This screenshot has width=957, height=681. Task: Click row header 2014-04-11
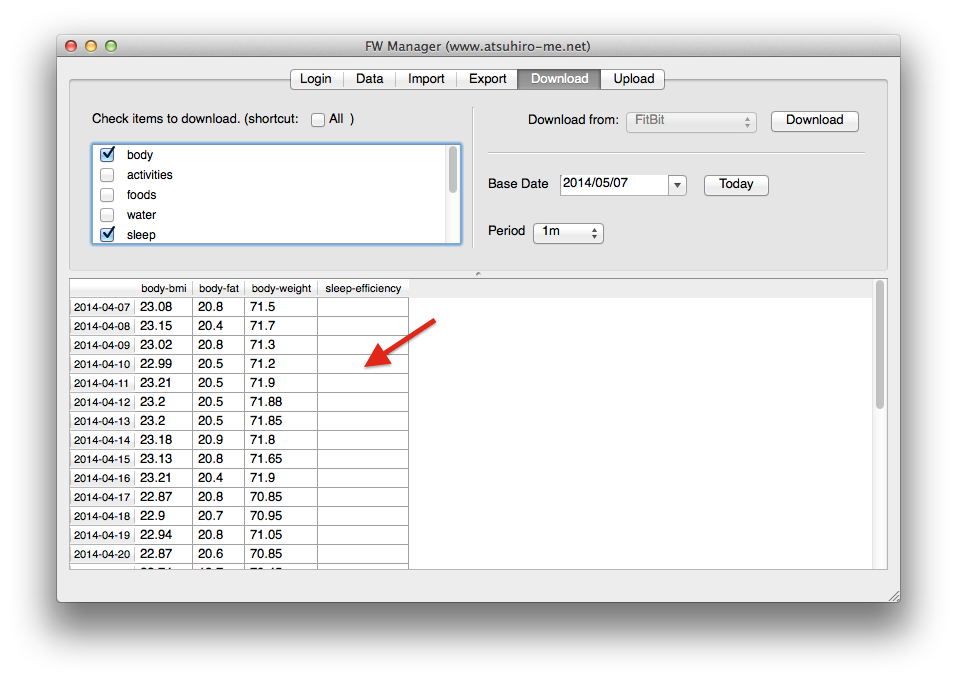click(x=102, y=383)
